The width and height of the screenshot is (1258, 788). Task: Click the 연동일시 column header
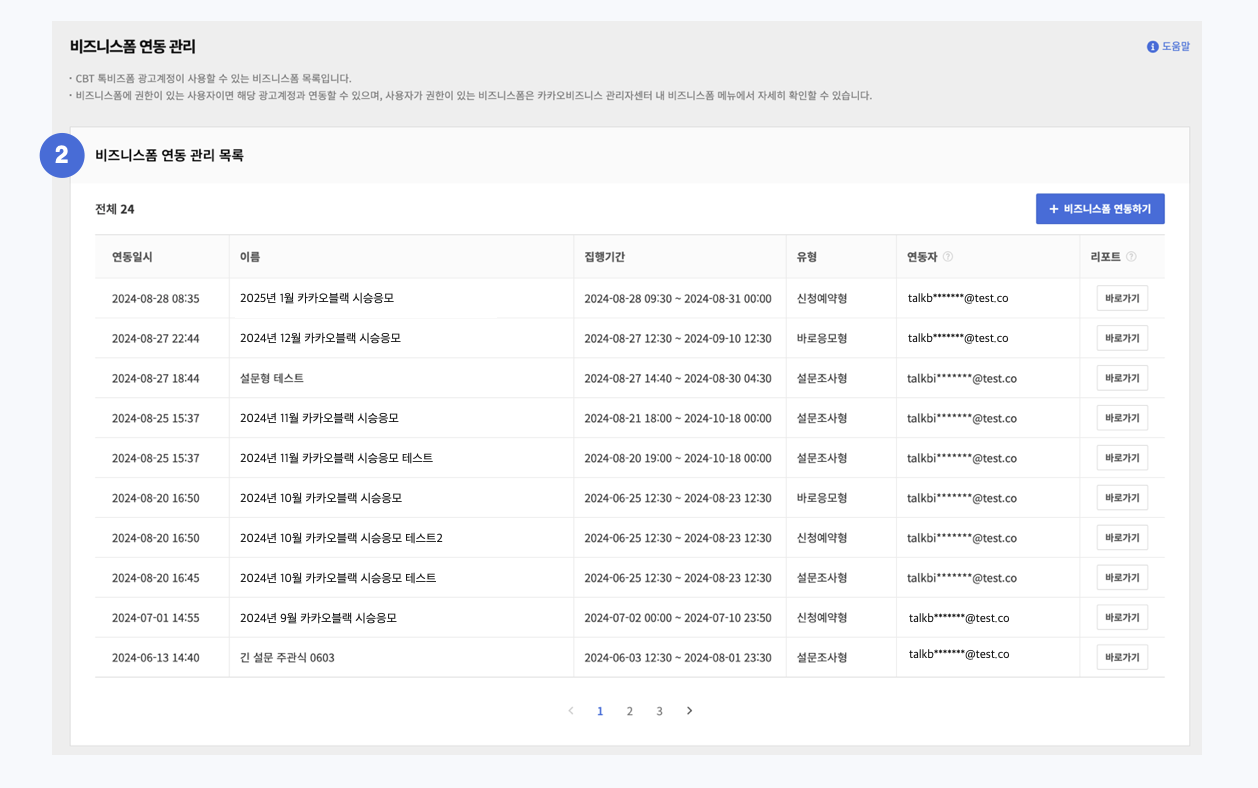point(132,257)
